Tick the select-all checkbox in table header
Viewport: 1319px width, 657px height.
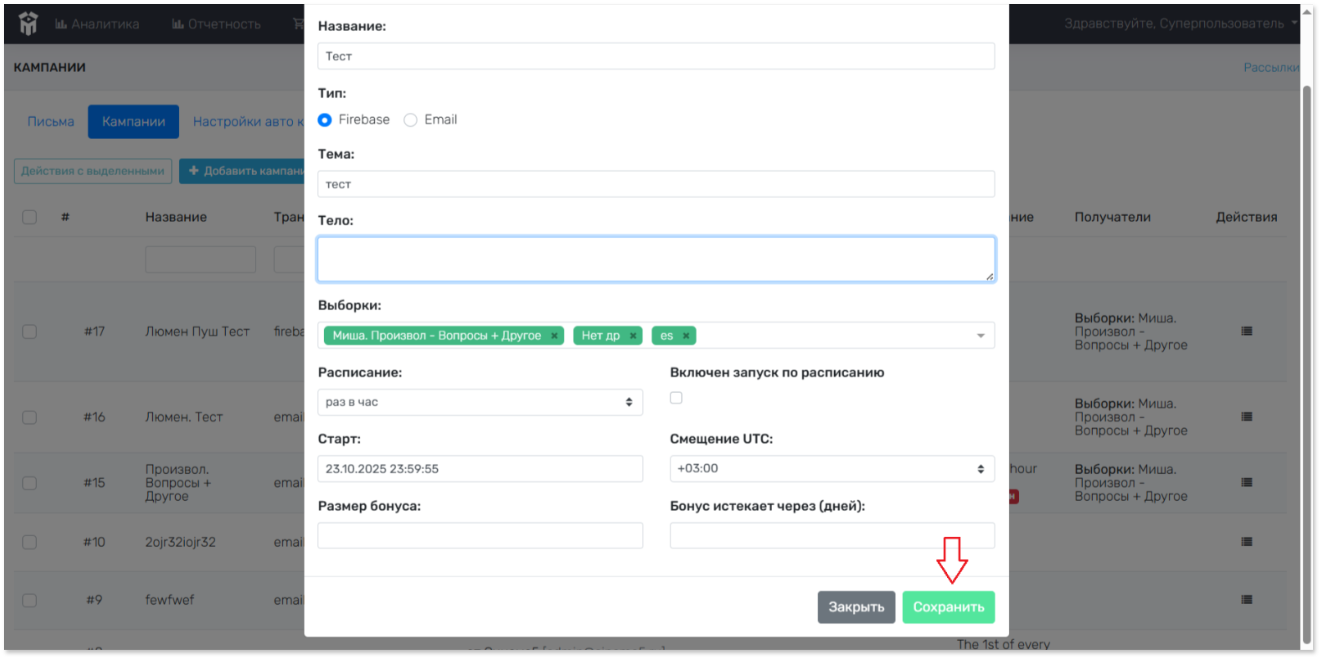click(x=29, y=217)
